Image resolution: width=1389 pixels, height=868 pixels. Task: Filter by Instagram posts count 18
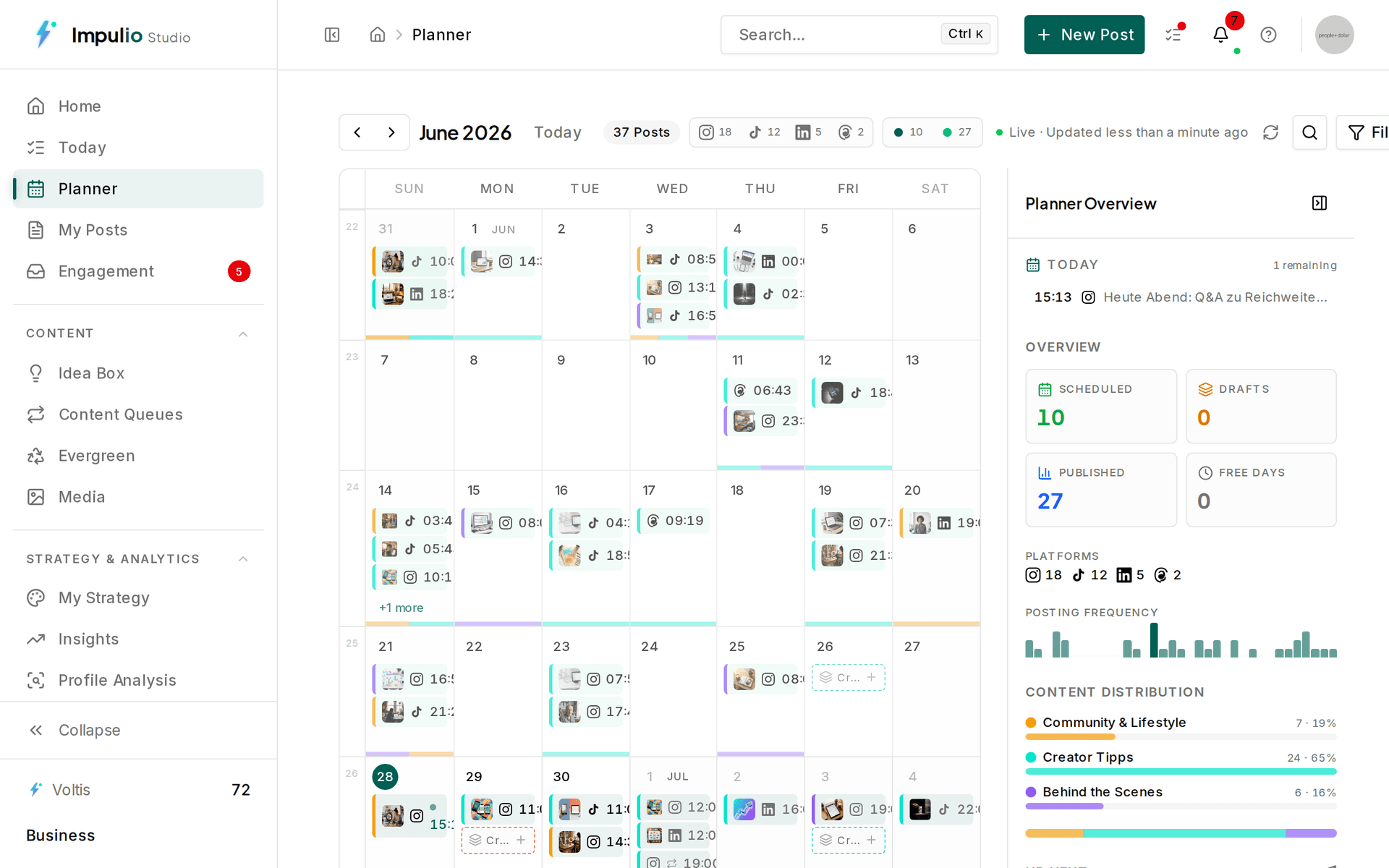(x=715, y=132)
